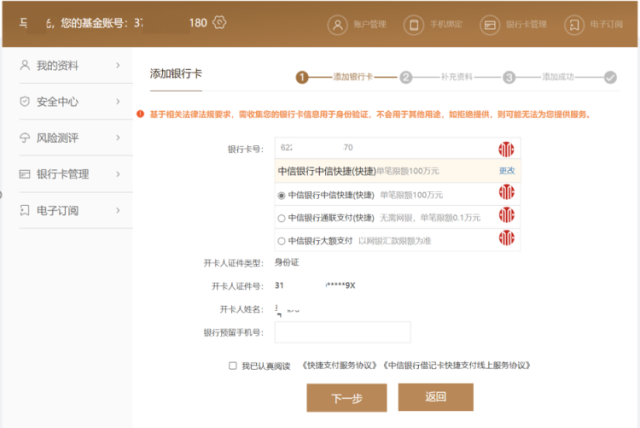Viewport: 640px width, 428px height.
Task: Click the 身份证 ID type value
Action: click(287, 262)
